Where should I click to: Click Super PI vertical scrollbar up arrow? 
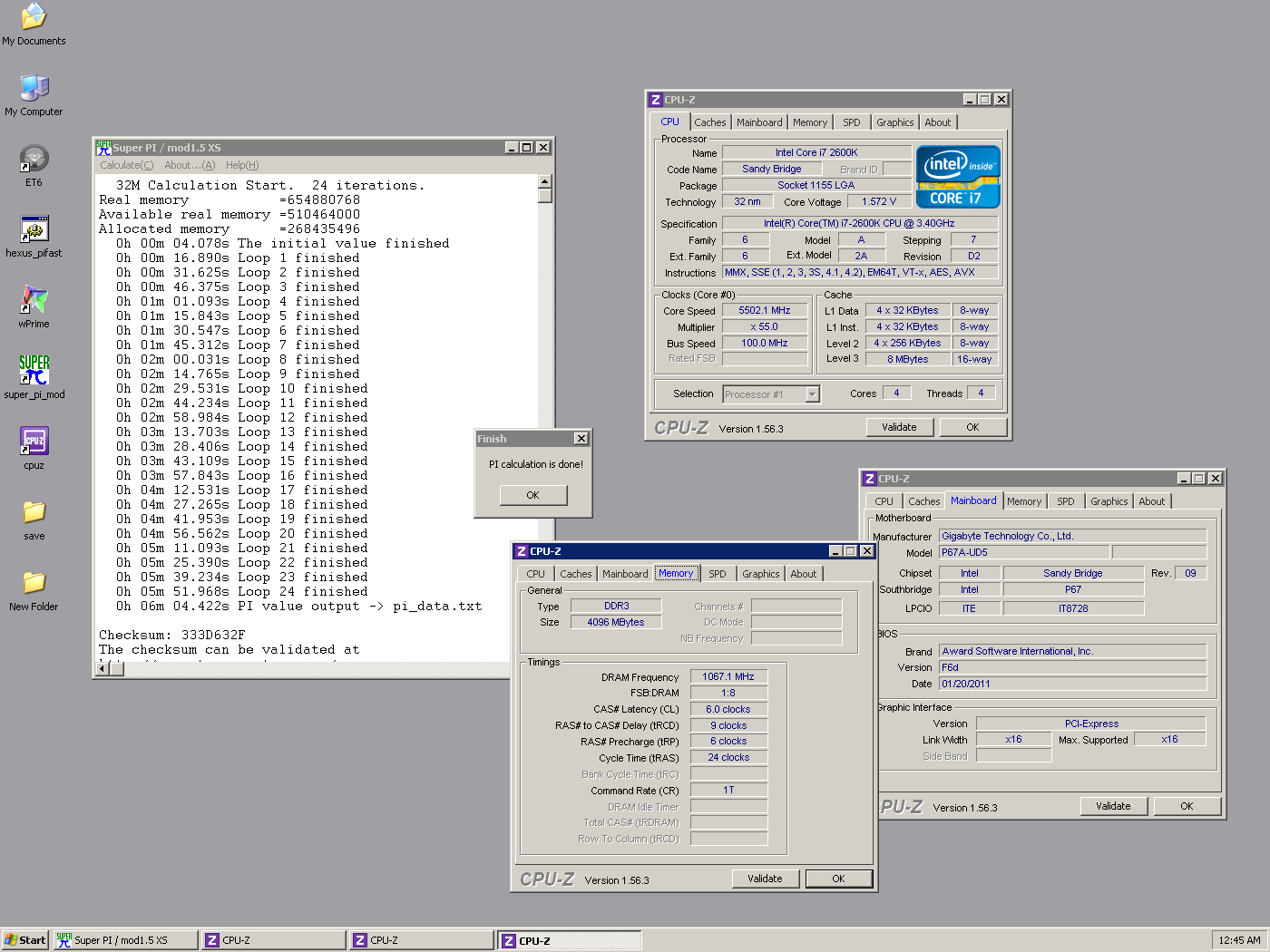click(x=545, y=181)
